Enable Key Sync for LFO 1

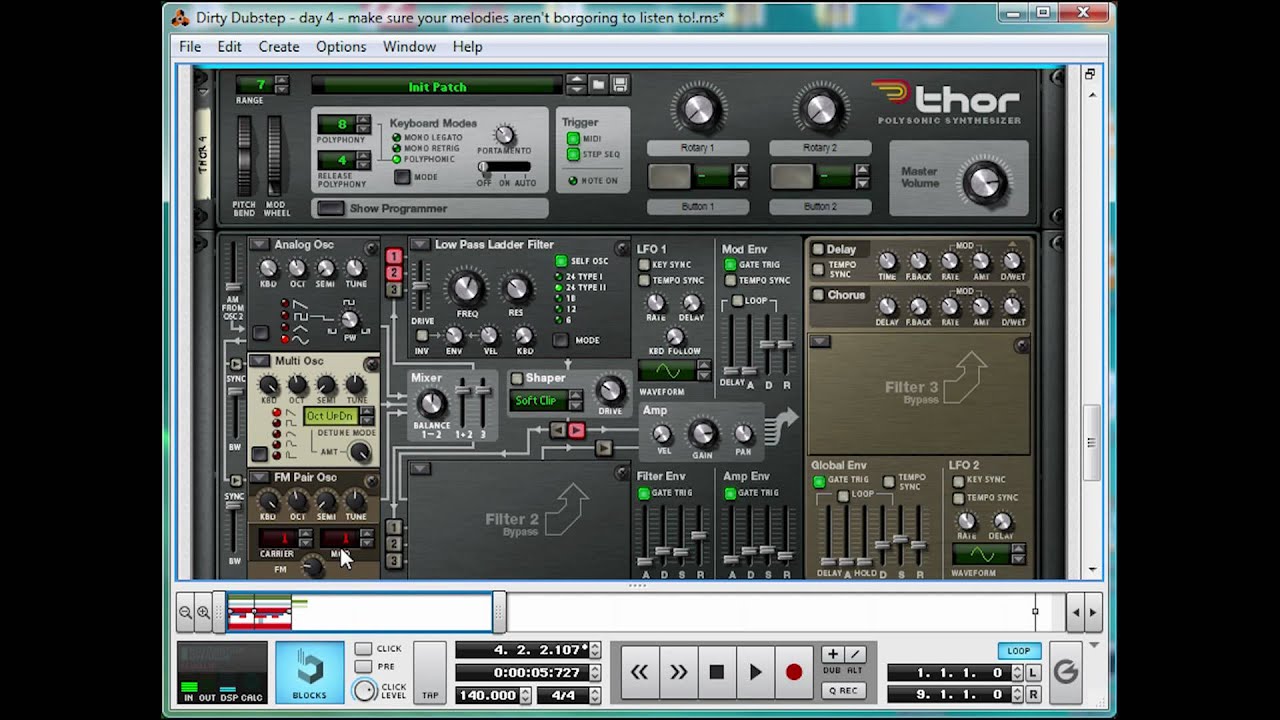645,265
